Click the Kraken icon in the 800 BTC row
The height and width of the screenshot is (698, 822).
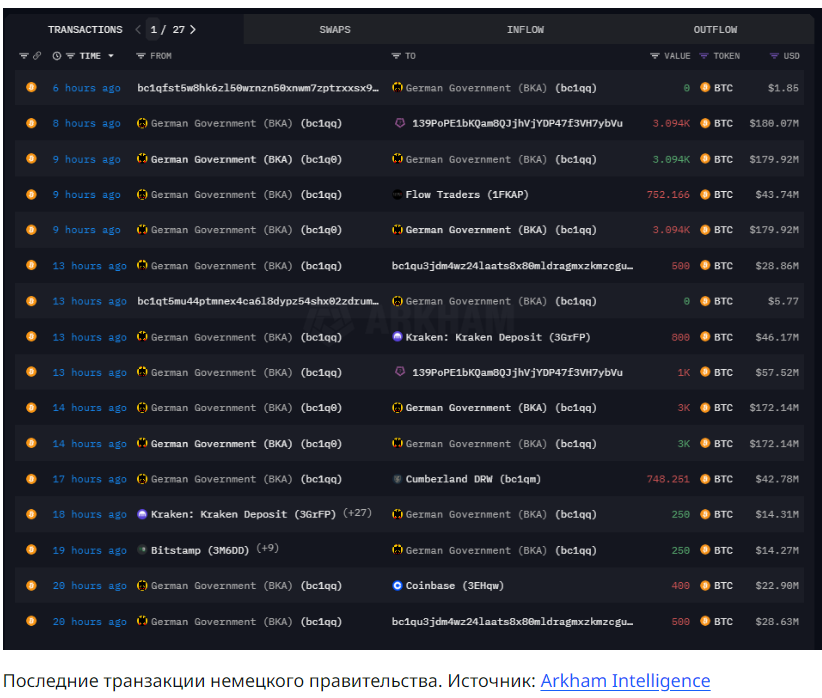coord(397,337)
